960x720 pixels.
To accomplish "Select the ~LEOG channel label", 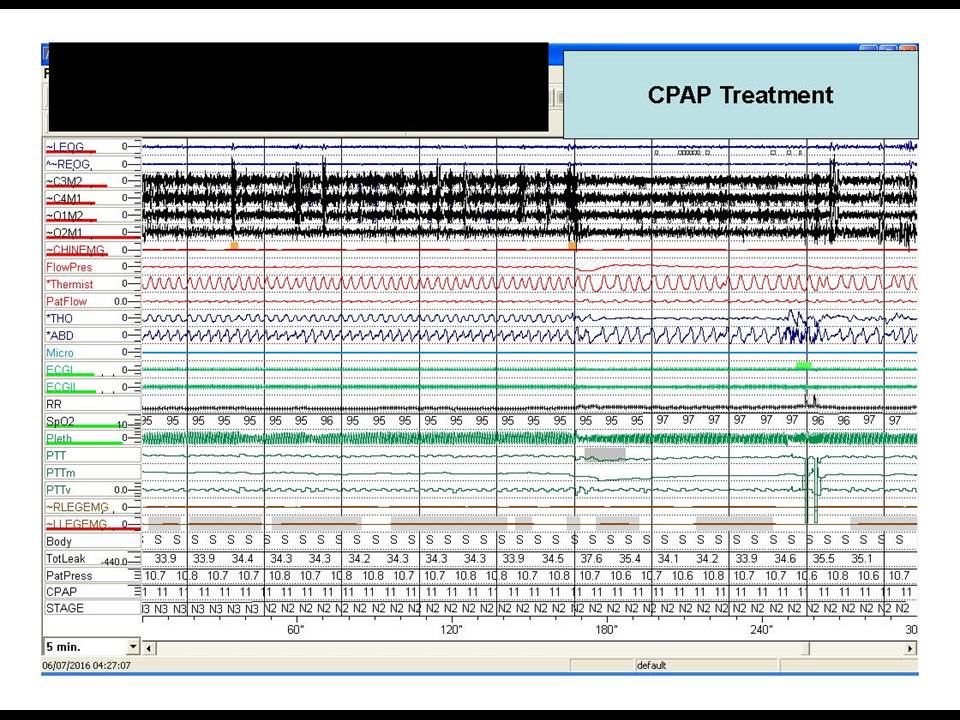I will click(x=65, y=147).
